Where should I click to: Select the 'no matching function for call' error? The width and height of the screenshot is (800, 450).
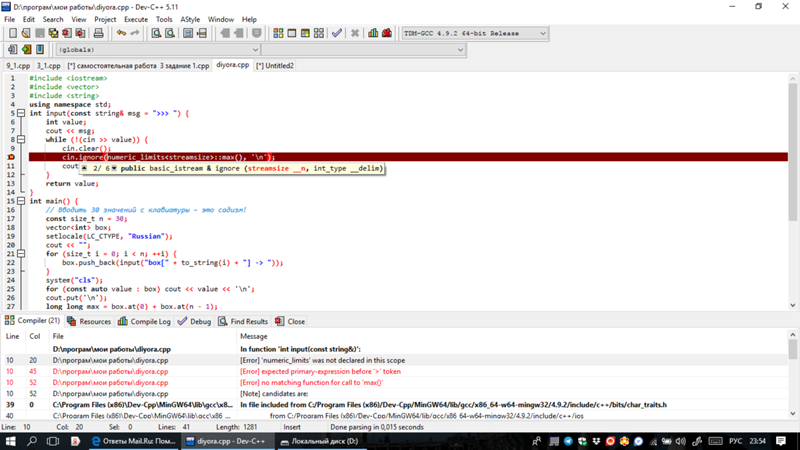tap(395, 383)
